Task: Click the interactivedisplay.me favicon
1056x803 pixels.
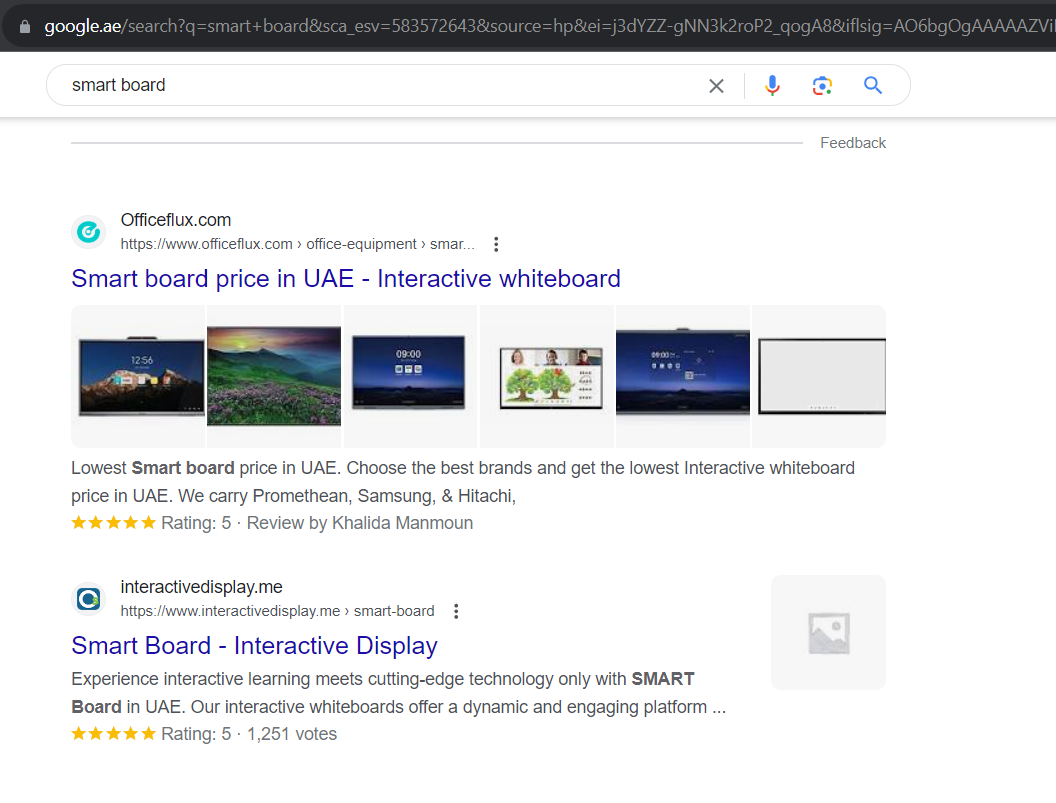Action: (x=88, y=599)
